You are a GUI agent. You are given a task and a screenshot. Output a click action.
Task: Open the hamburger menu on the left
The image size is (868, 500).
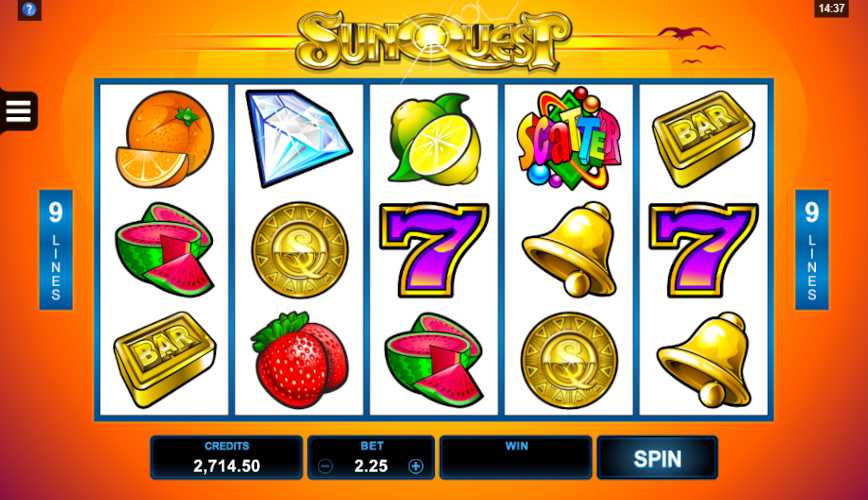tap(18, 111)
